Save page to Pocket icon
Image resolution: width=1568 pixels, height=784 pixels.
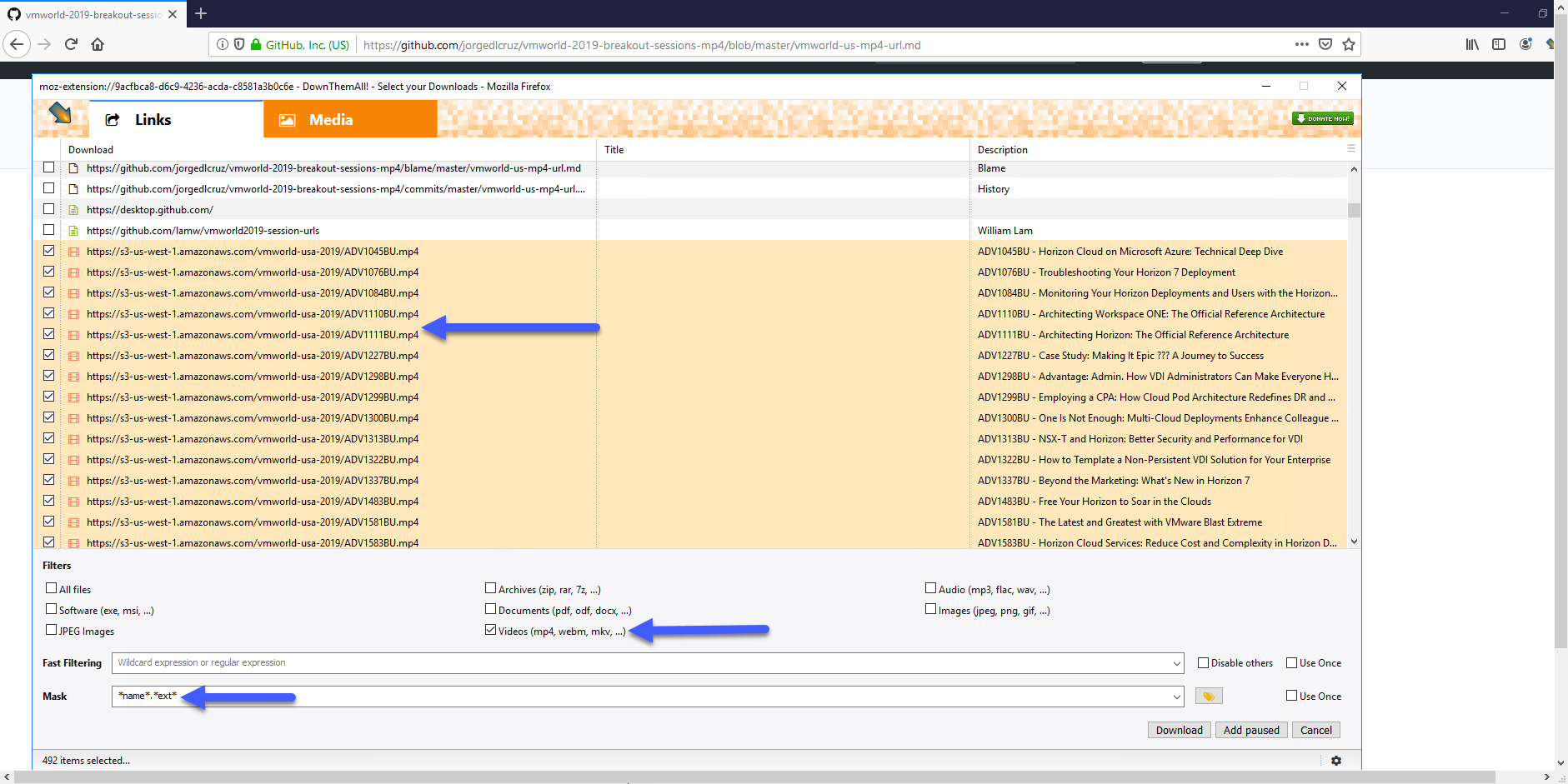point(1325,44)
